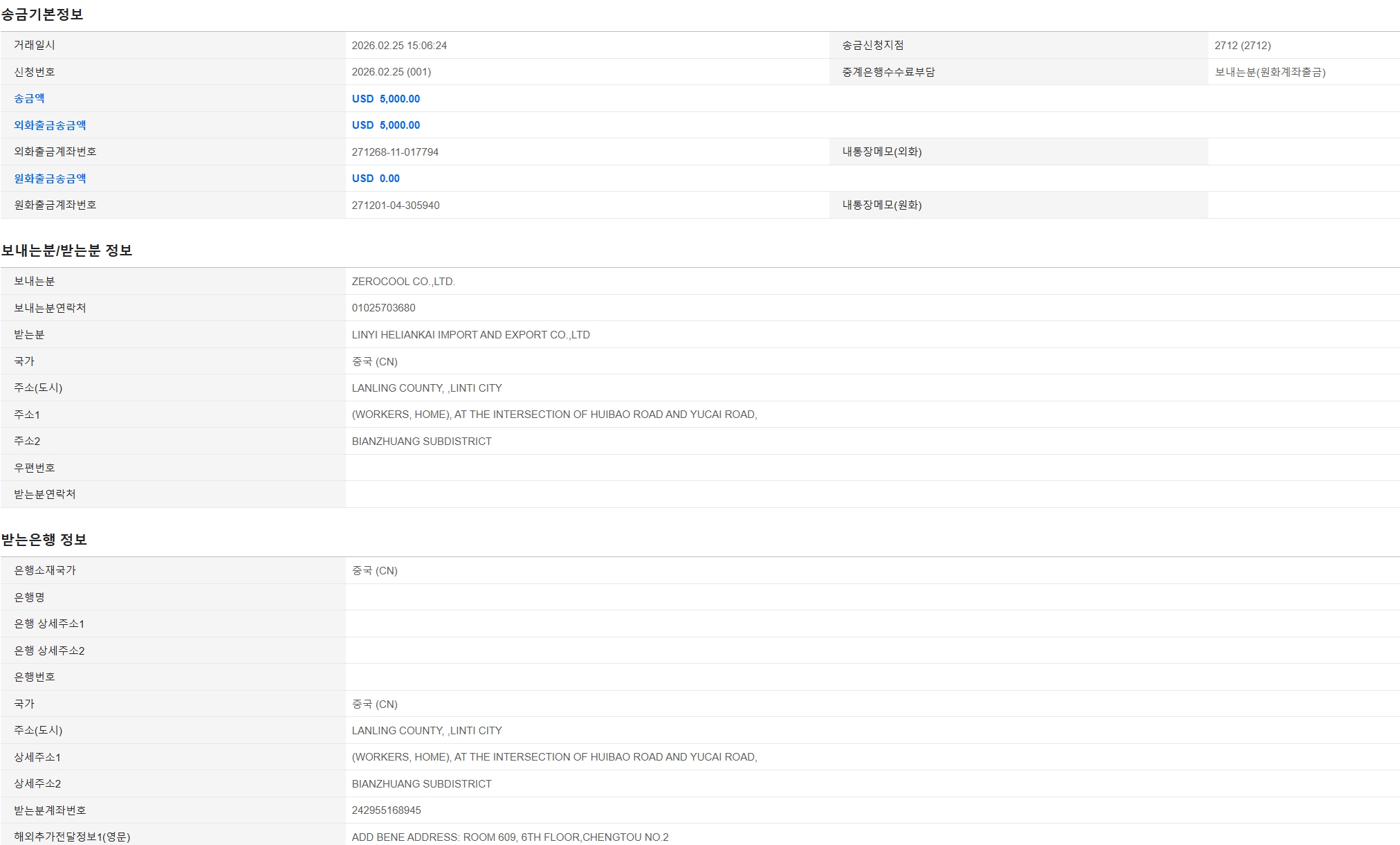The height and width of the screenshot is (845, 1400).
Task: Click the 송금액 label
Action: 29,99
